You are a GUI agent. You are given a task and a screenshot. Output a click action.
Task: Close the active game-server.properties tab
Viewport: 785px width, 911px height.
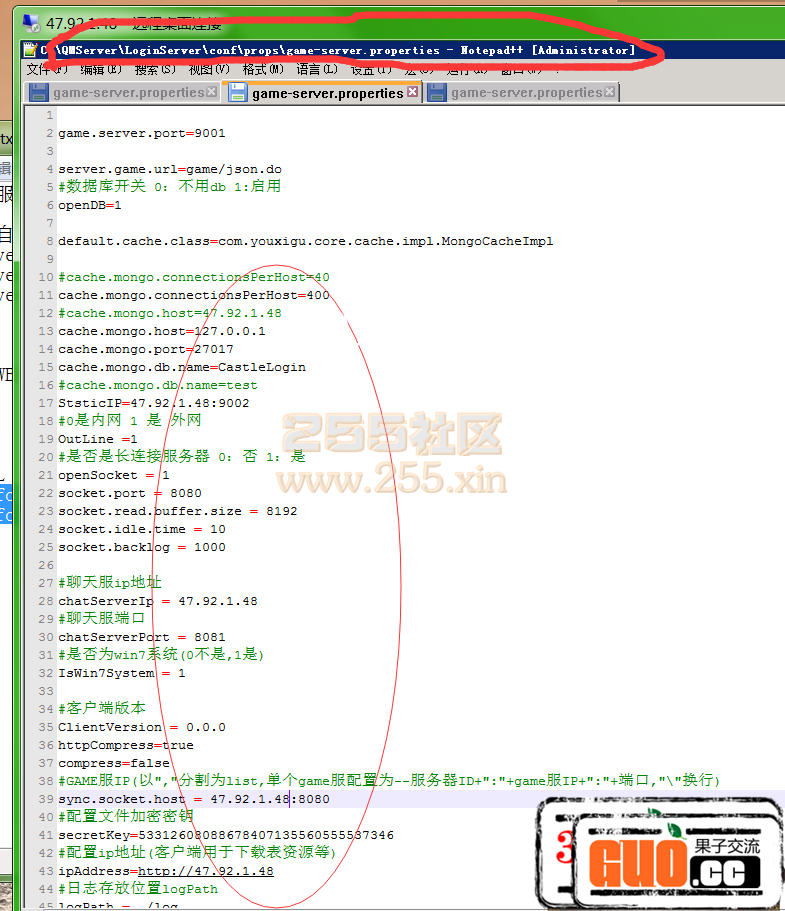[411, 93]
